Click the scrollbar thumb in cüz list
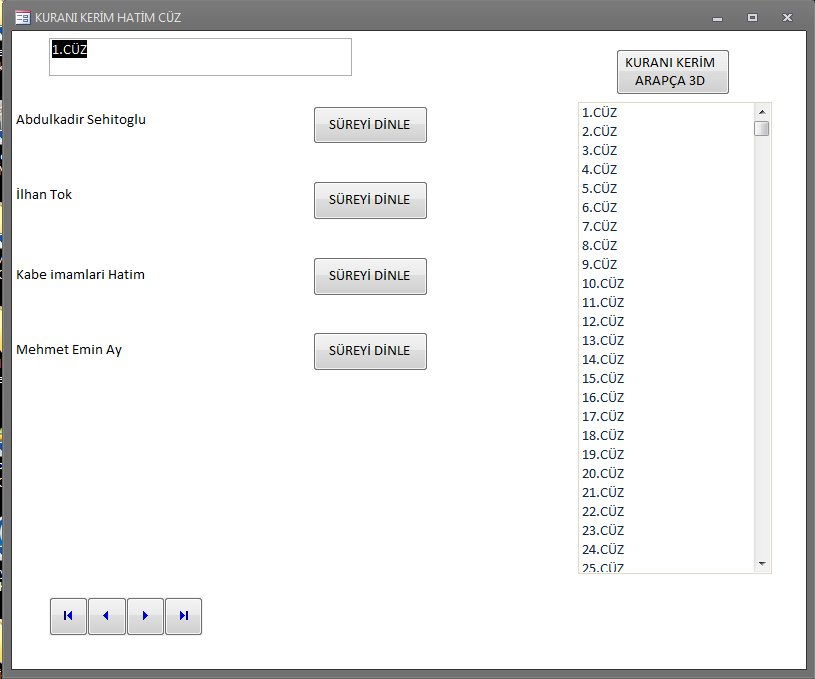Screen dimensions: 815x679 [761, 128]
